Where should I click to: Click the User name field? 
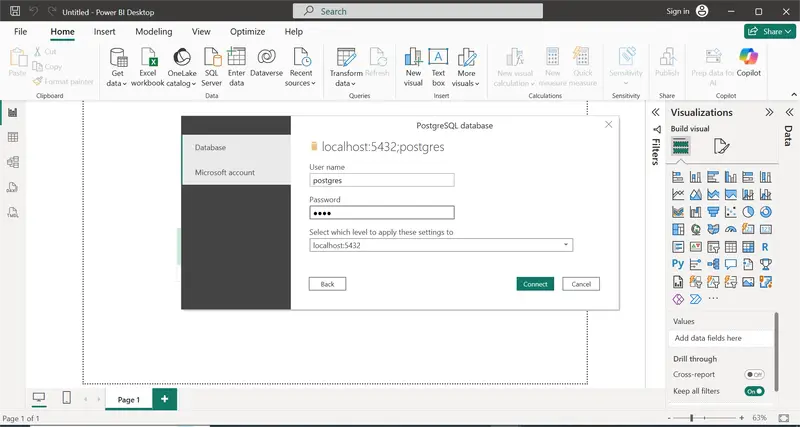(x=382, y=180)
